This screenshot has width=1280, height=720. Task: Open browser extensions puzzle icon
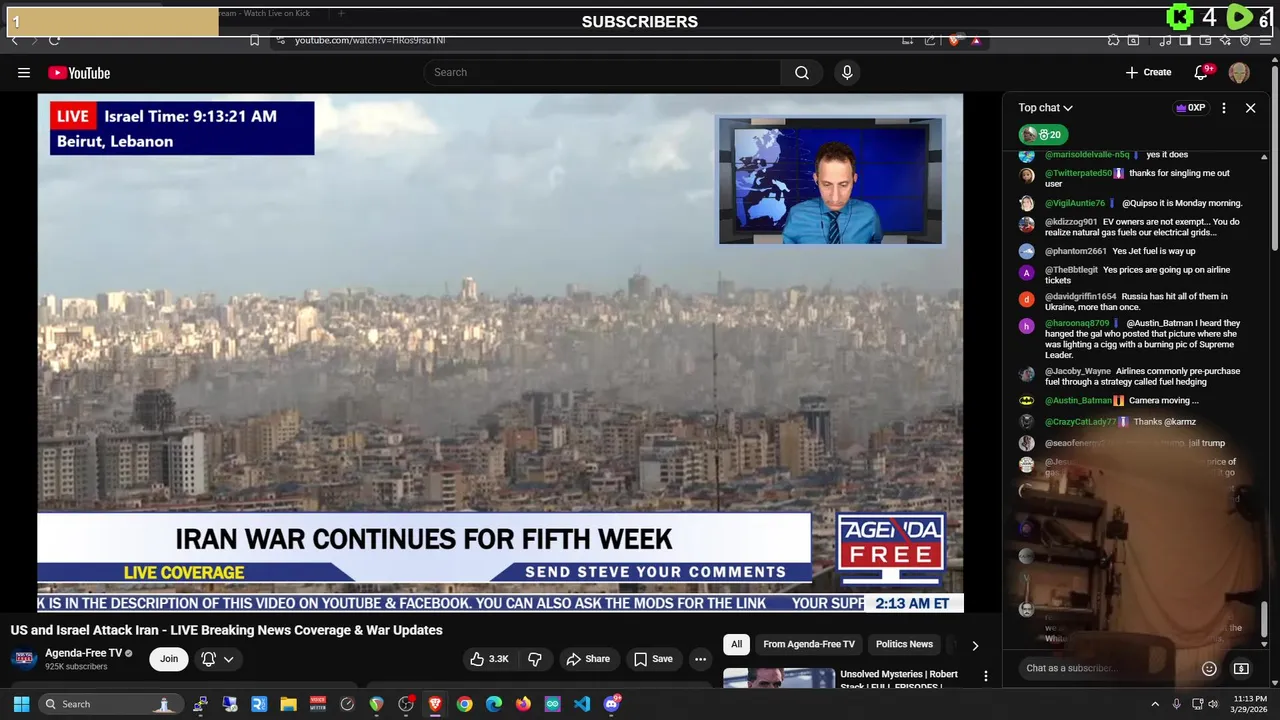1113,41
